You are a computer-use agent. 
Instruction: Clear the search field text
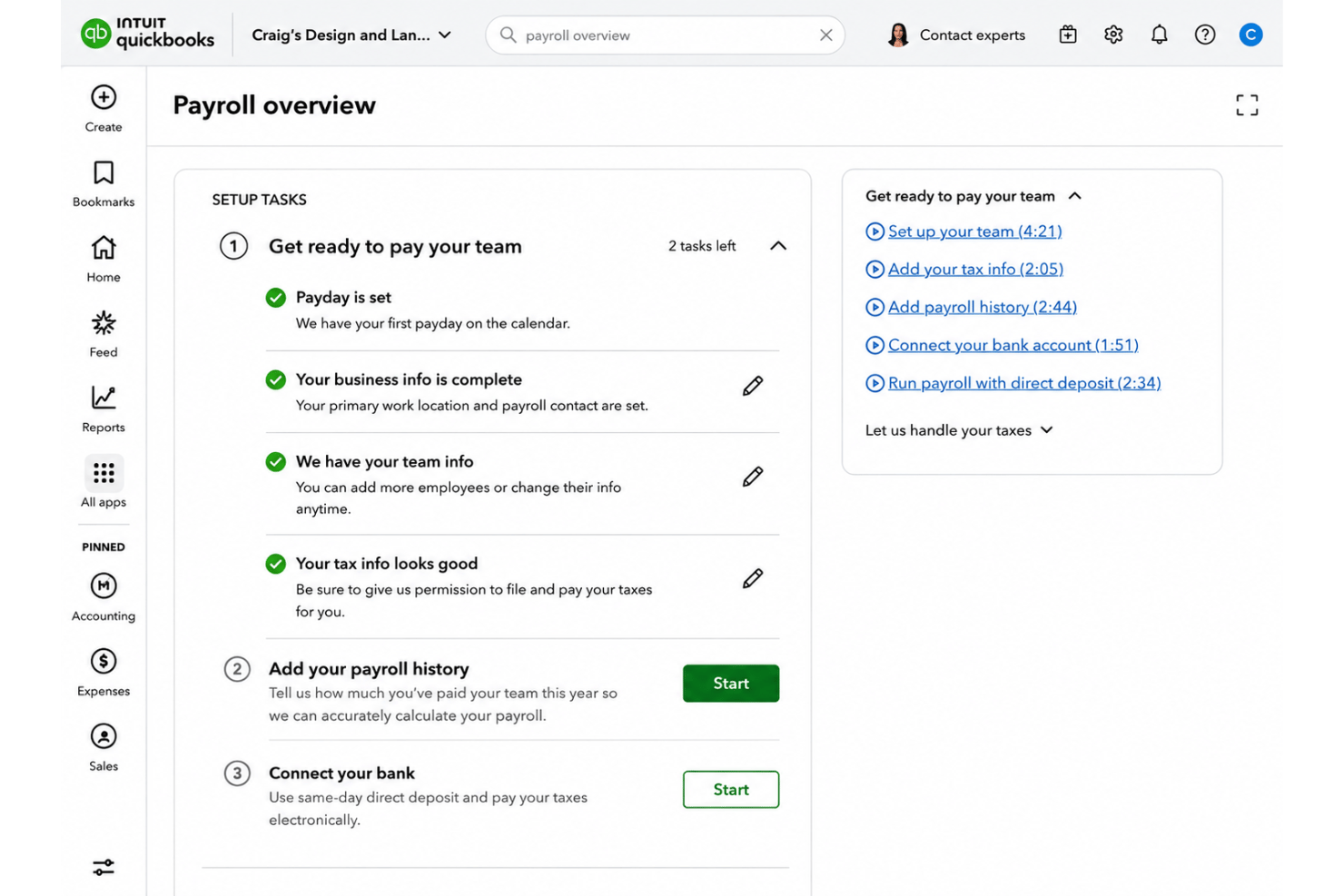tap(825, 34)
